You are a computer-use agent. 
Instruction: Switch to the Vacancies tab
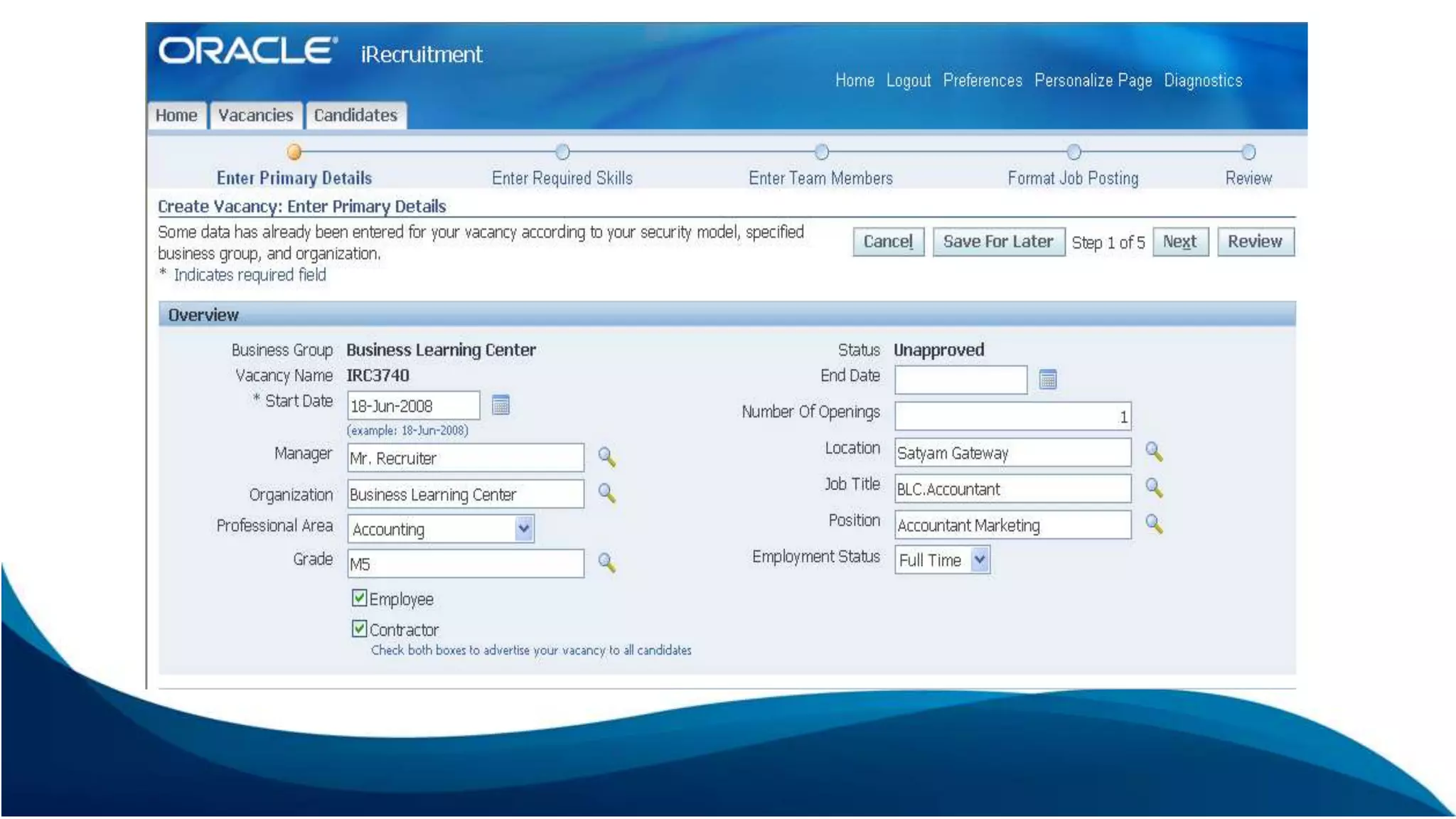coord(255,115)
